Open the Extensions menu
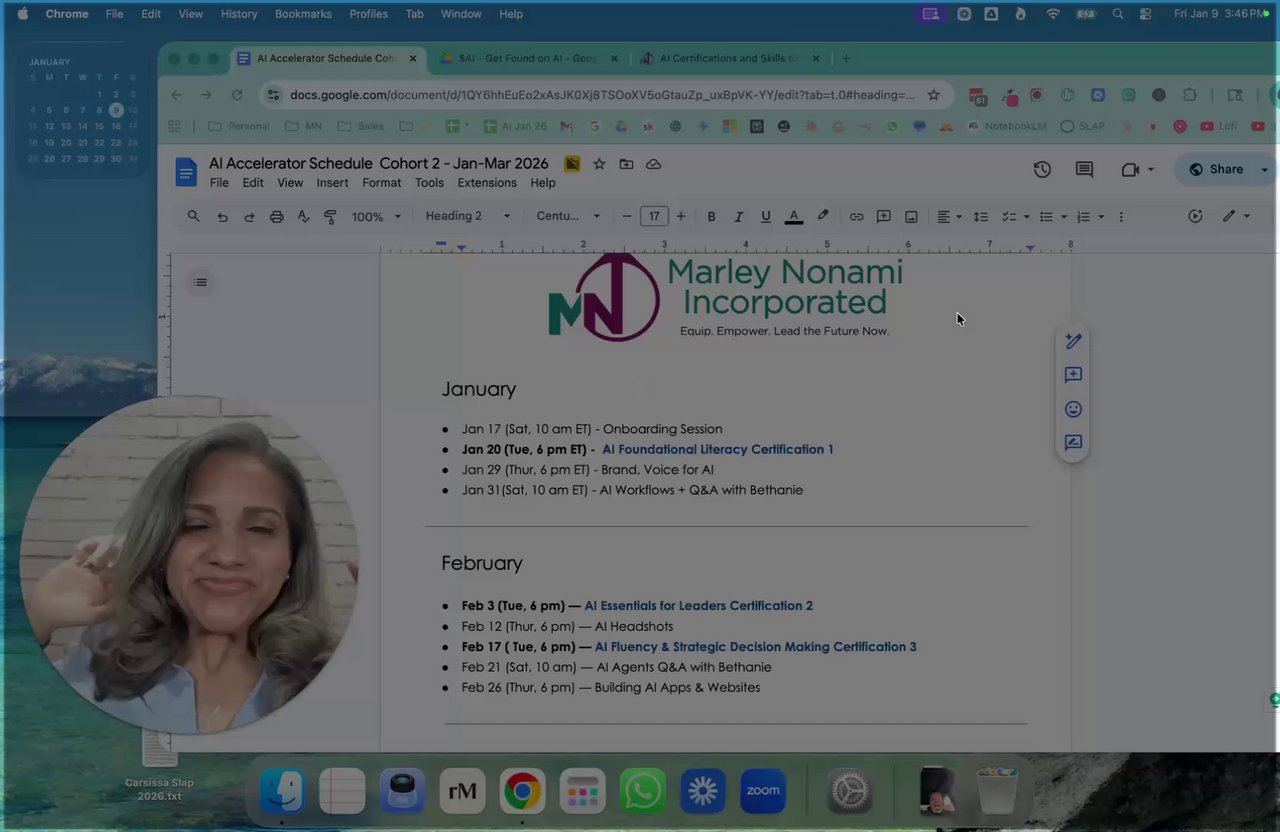The image size is (1280, 832). click(487, 183)
